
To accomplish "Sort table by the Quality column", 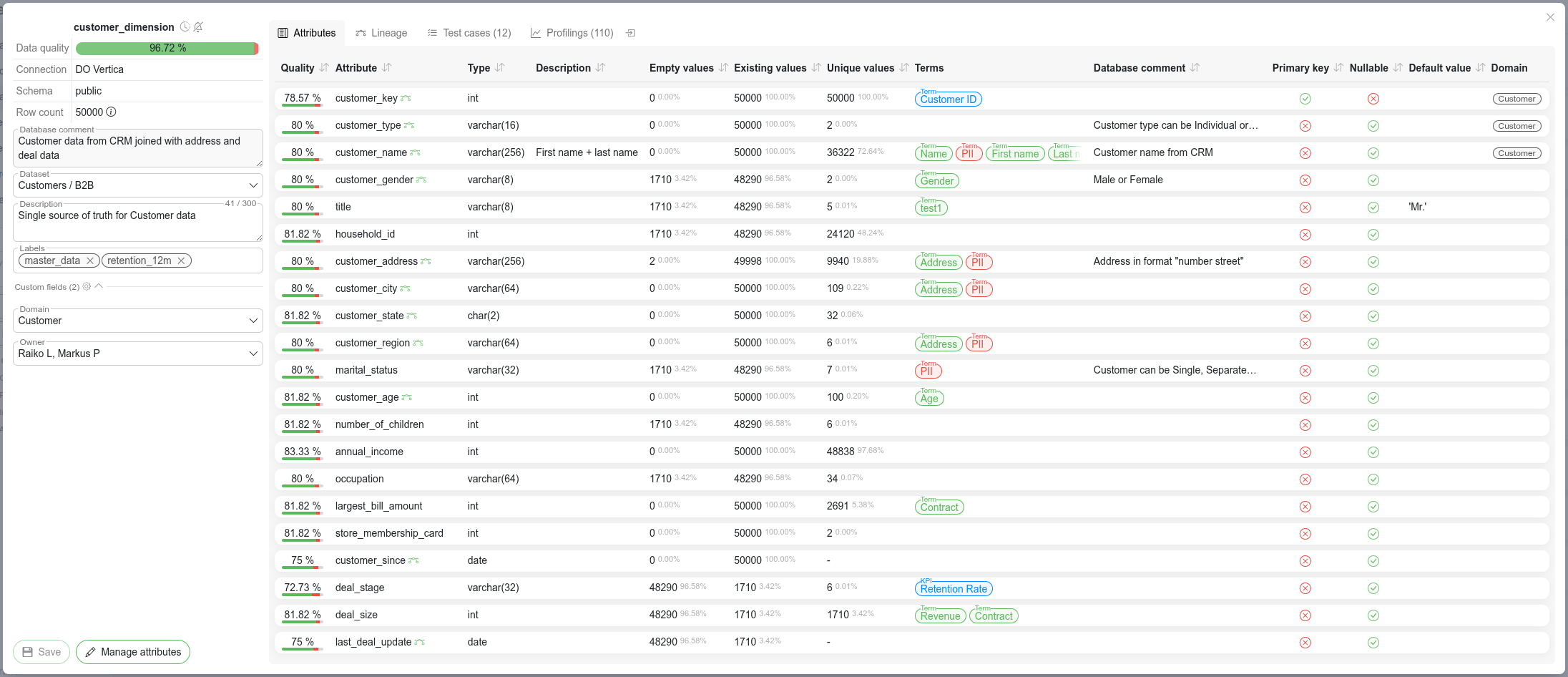I will (324, 68).
